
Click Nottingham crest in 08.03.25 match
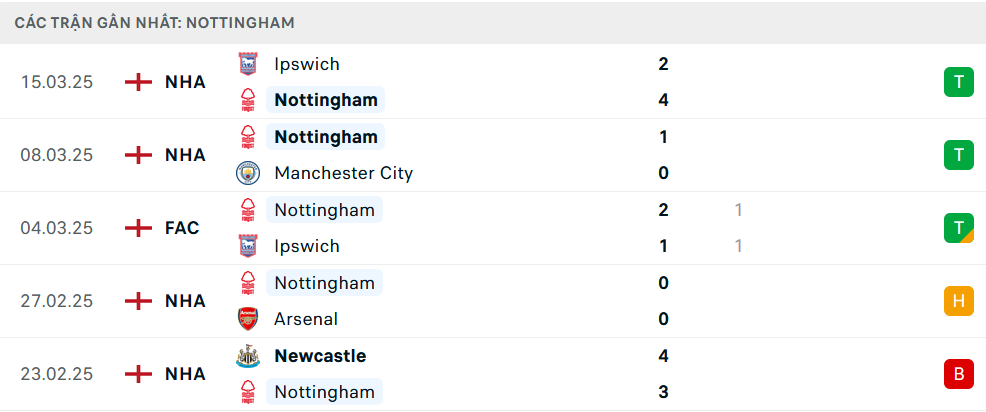pyautogui.click(x=248, y=137)
